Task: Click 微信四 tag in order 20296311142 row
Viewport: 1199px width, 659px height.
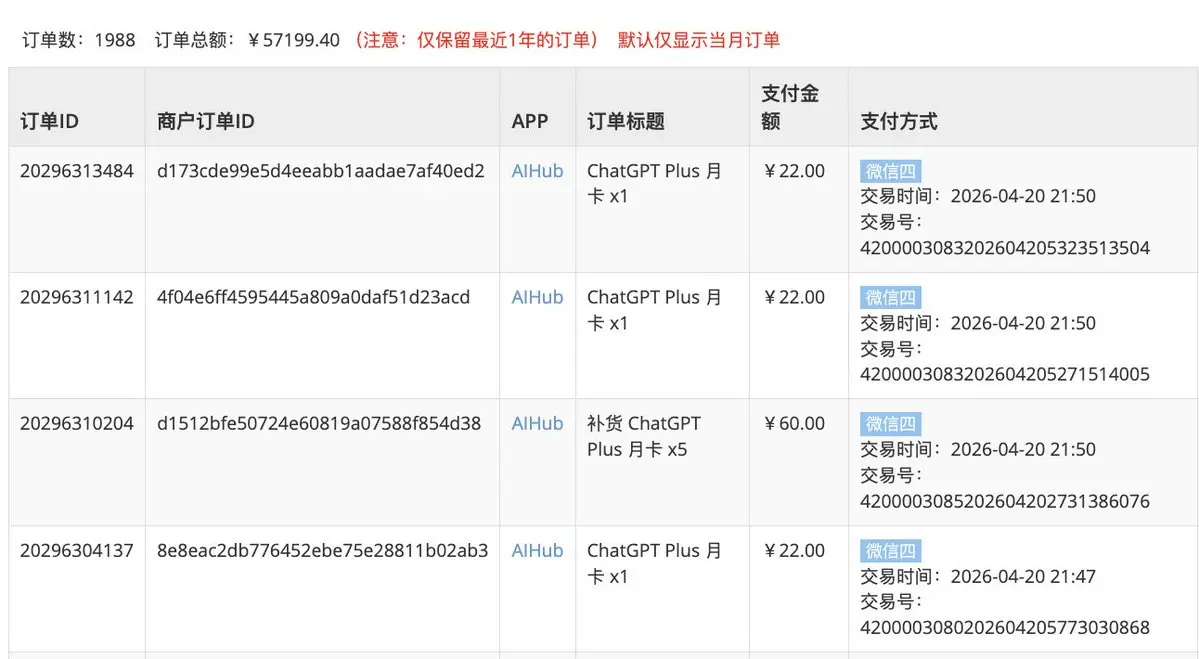Action: [890, 297]
